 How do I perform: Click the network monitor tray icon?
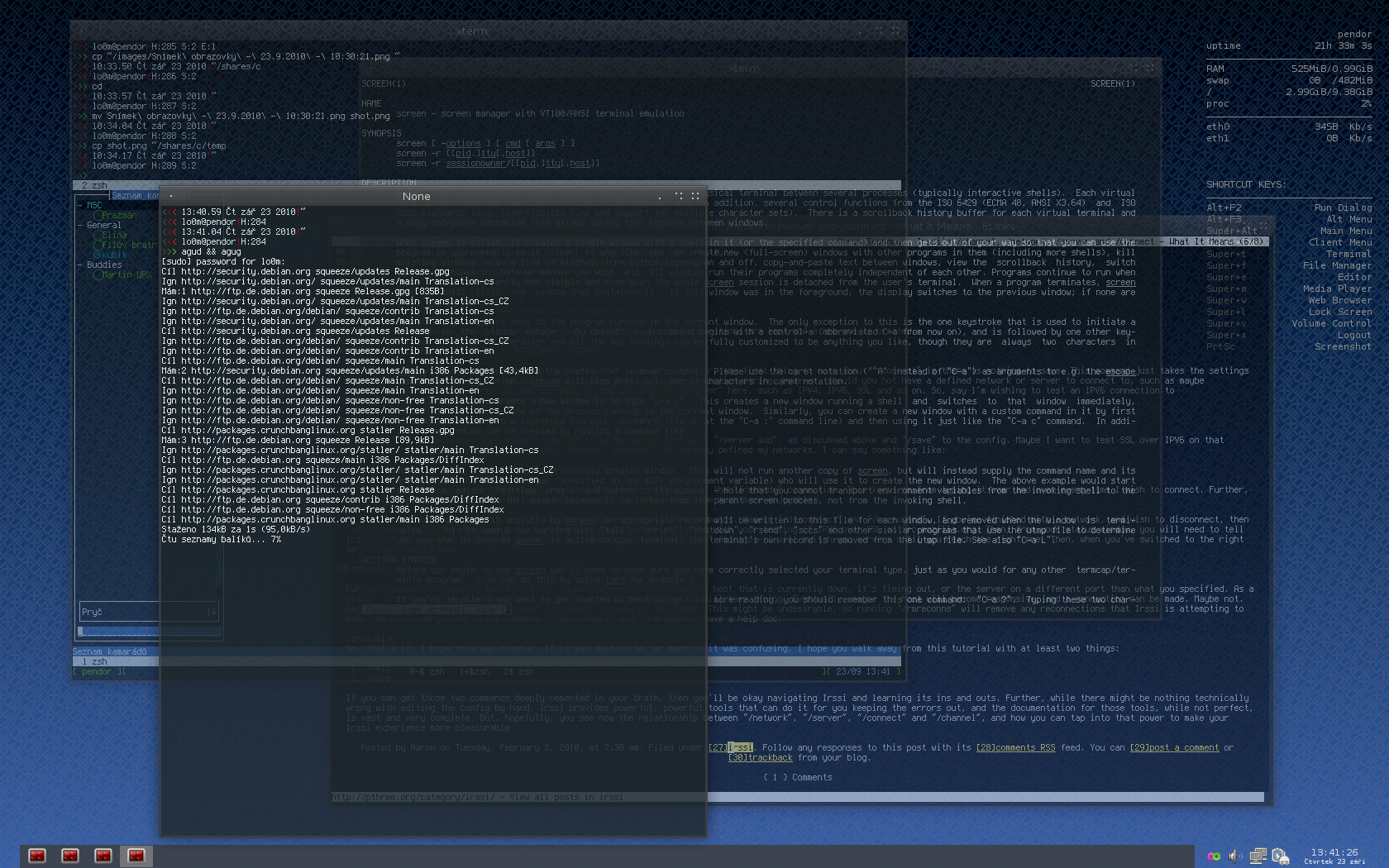click(1258, 856)
